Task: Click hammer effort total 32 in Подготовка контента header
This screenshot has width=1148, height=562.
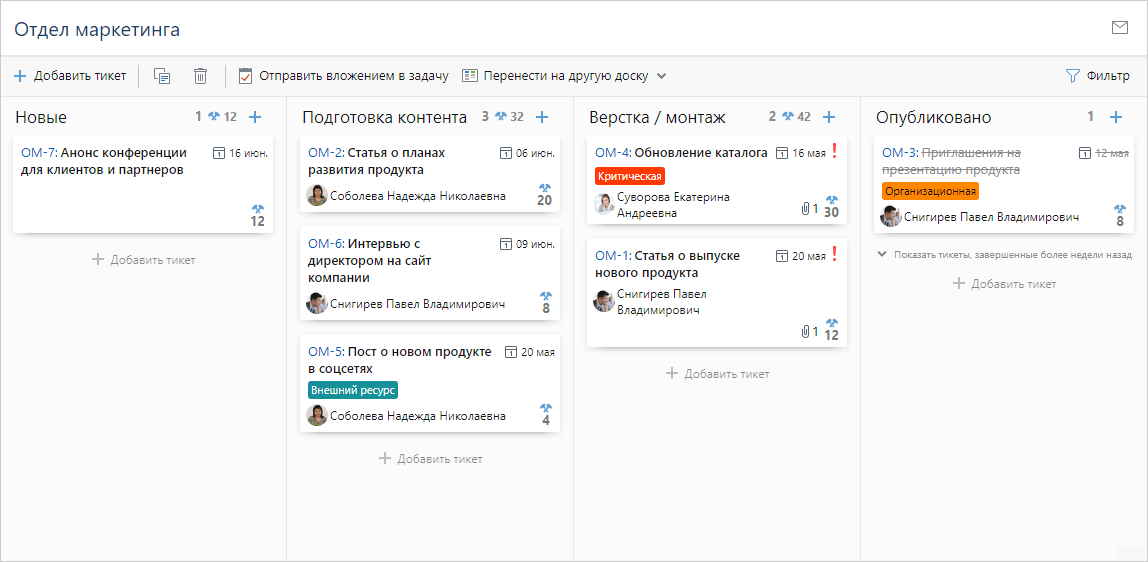Action: (510, 116)
